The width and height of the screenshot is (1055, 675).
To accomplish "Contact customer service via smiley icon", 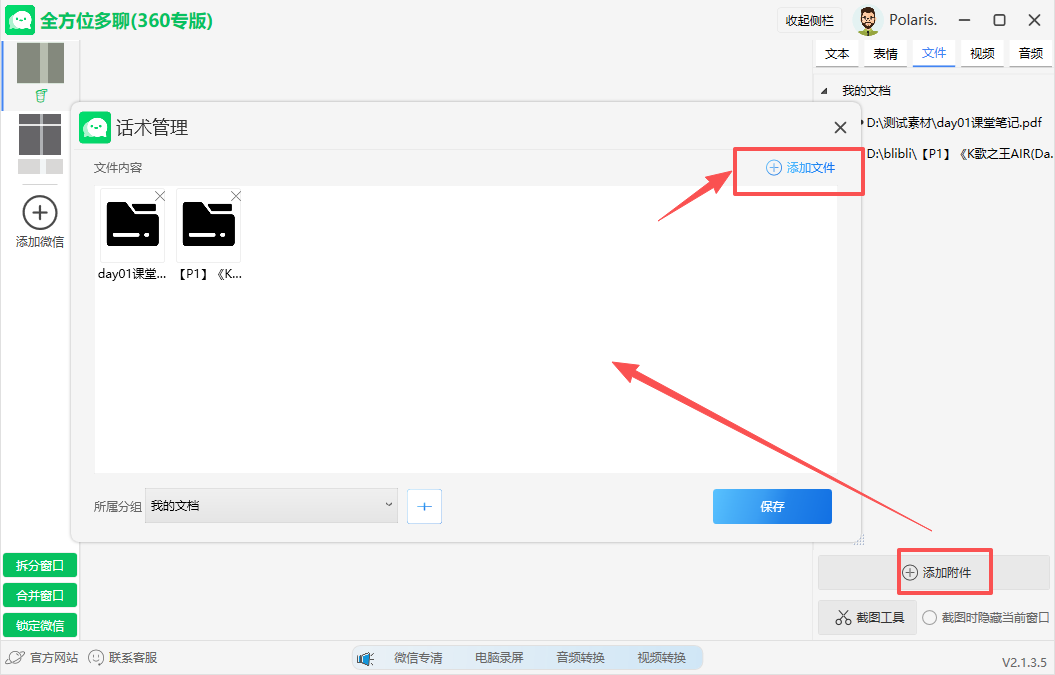I will 96,658.
